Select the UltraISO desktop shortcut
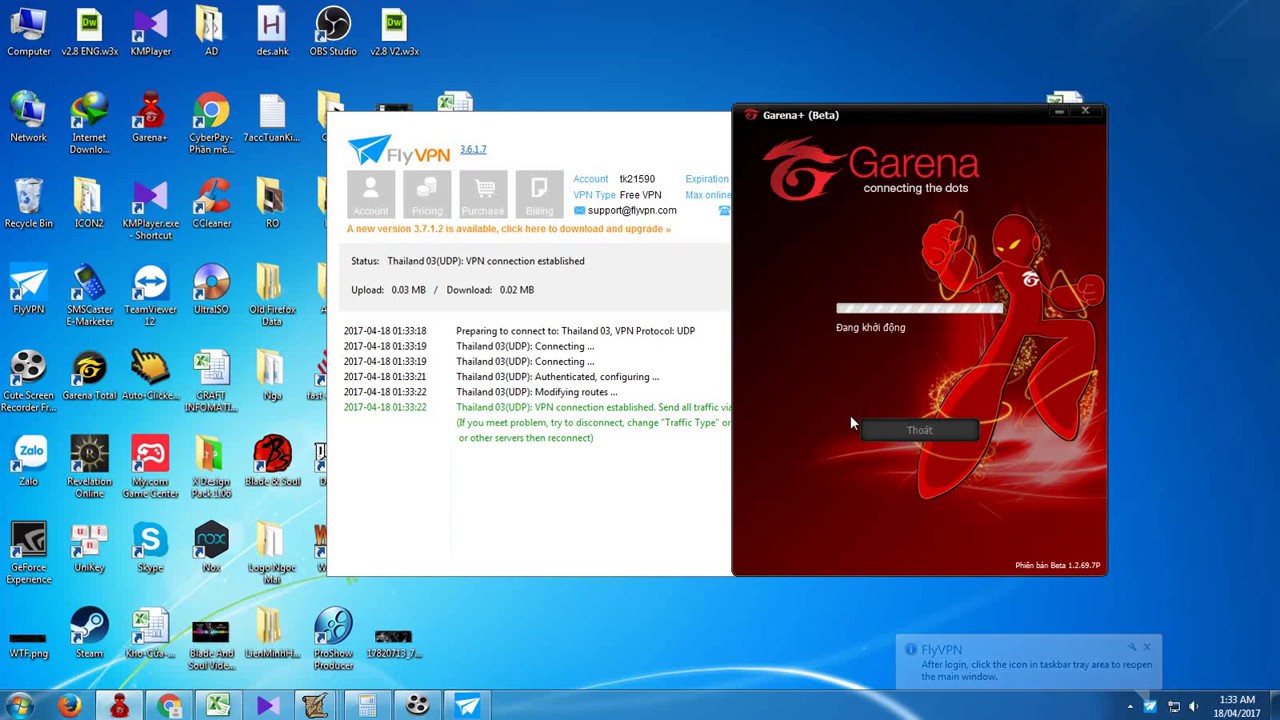Screen dimensions: 1280x720 coord(211,290)
